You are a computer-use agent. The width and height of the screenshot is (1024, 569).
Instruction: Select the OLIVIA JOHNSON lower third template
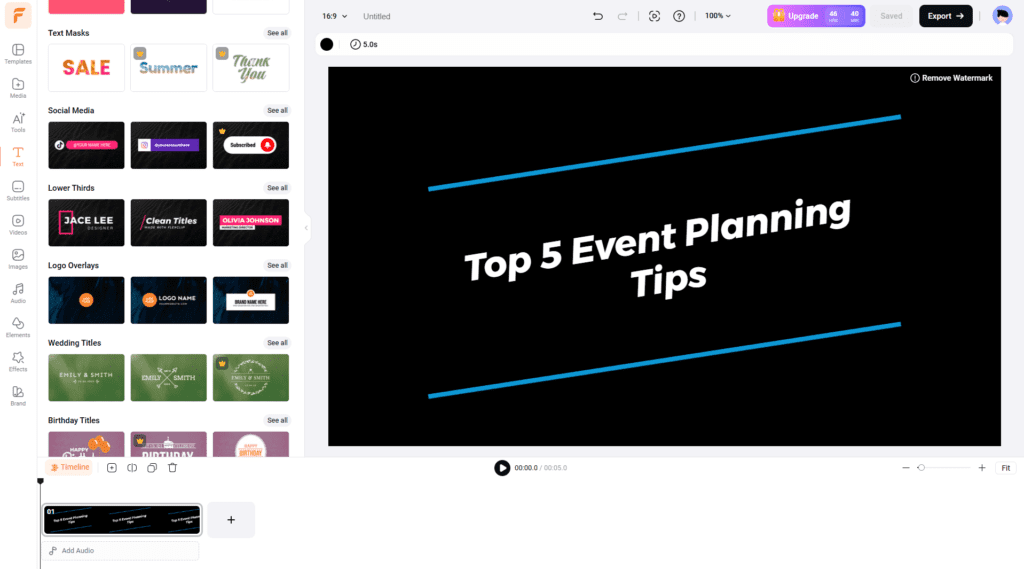pos(251,223)
